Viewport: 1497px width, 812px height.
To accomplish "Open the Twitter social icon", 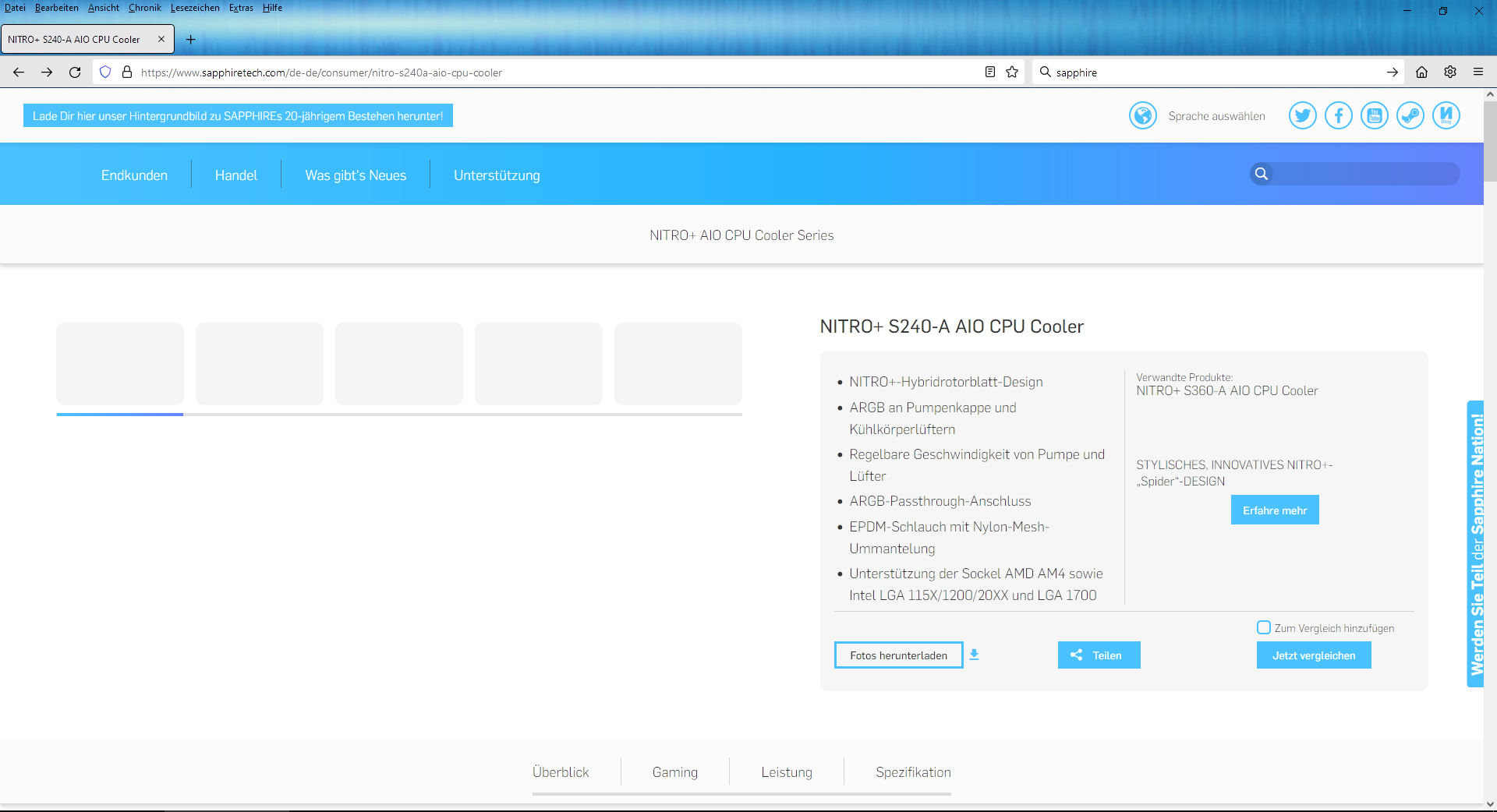I will coord(1302,116).
